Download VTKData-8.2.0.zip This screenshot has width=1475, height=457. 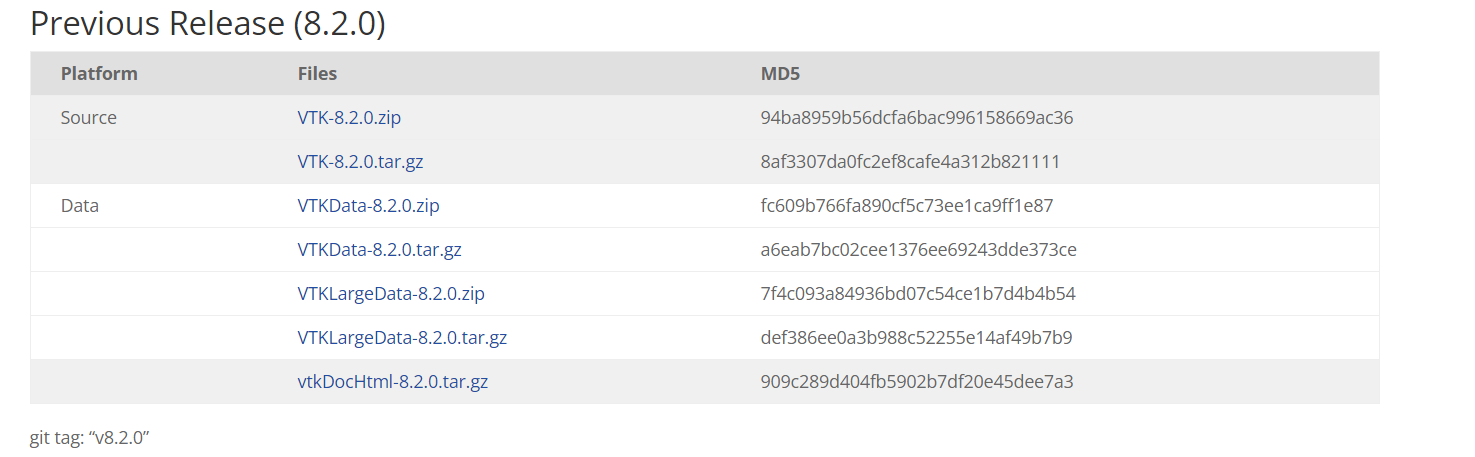[368, 206]
